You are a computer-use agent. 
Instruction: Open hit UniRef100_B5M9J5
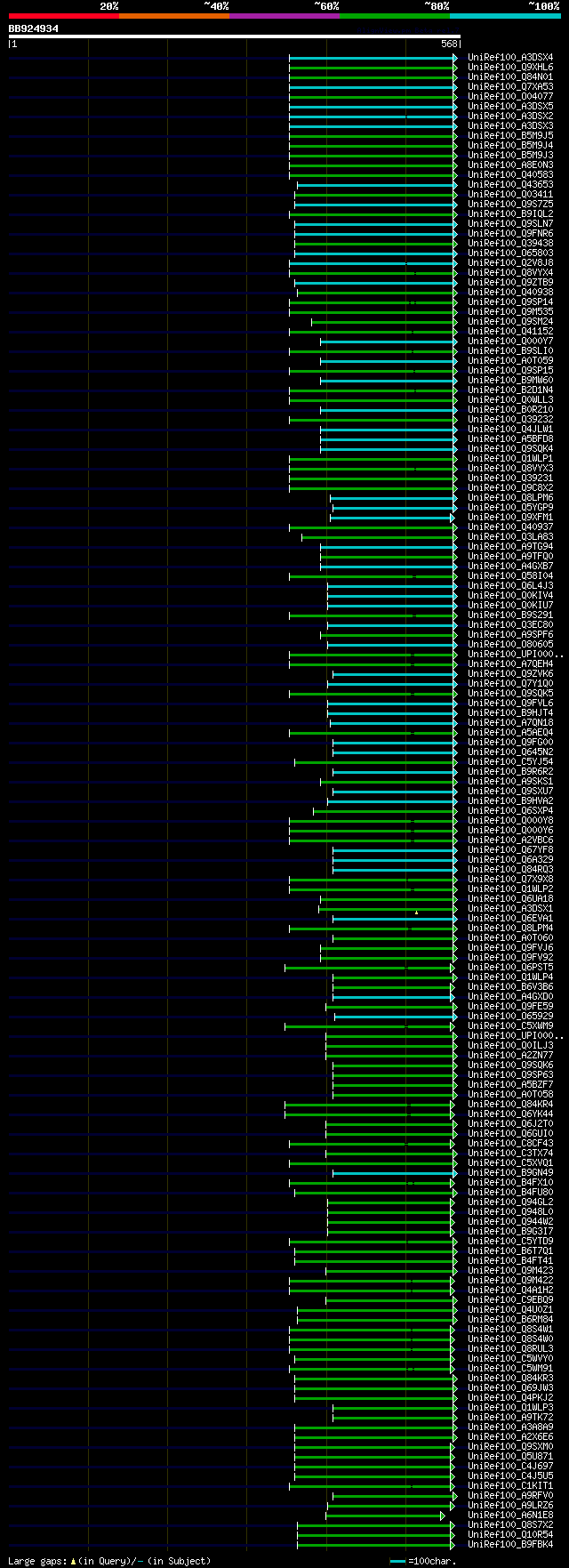pos(510,136)
